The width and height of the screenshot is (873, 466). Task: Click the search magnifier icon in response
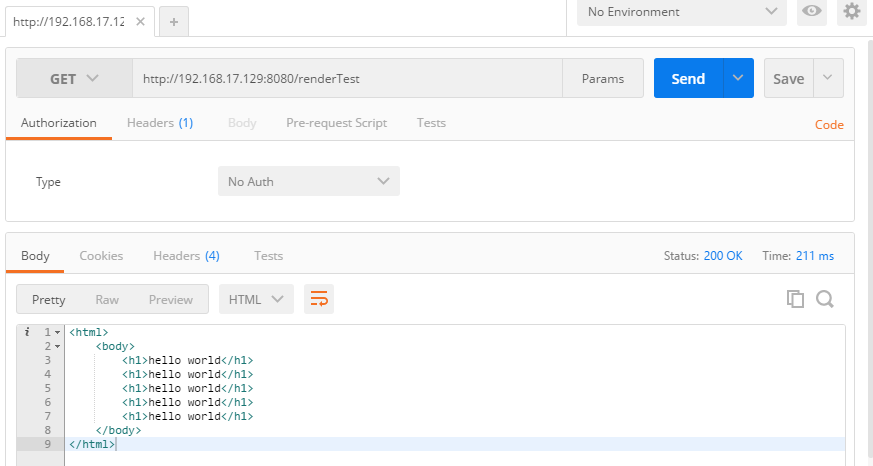825,299
